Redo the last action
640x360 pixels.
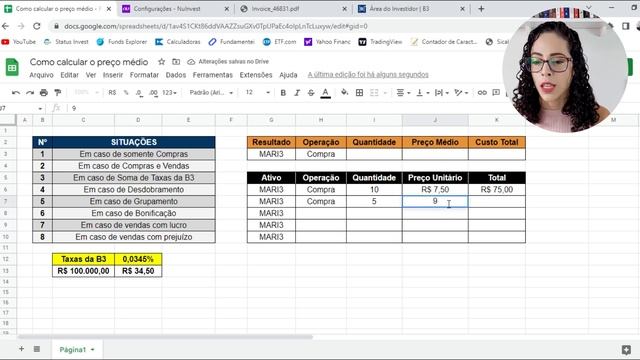point(30,93)
